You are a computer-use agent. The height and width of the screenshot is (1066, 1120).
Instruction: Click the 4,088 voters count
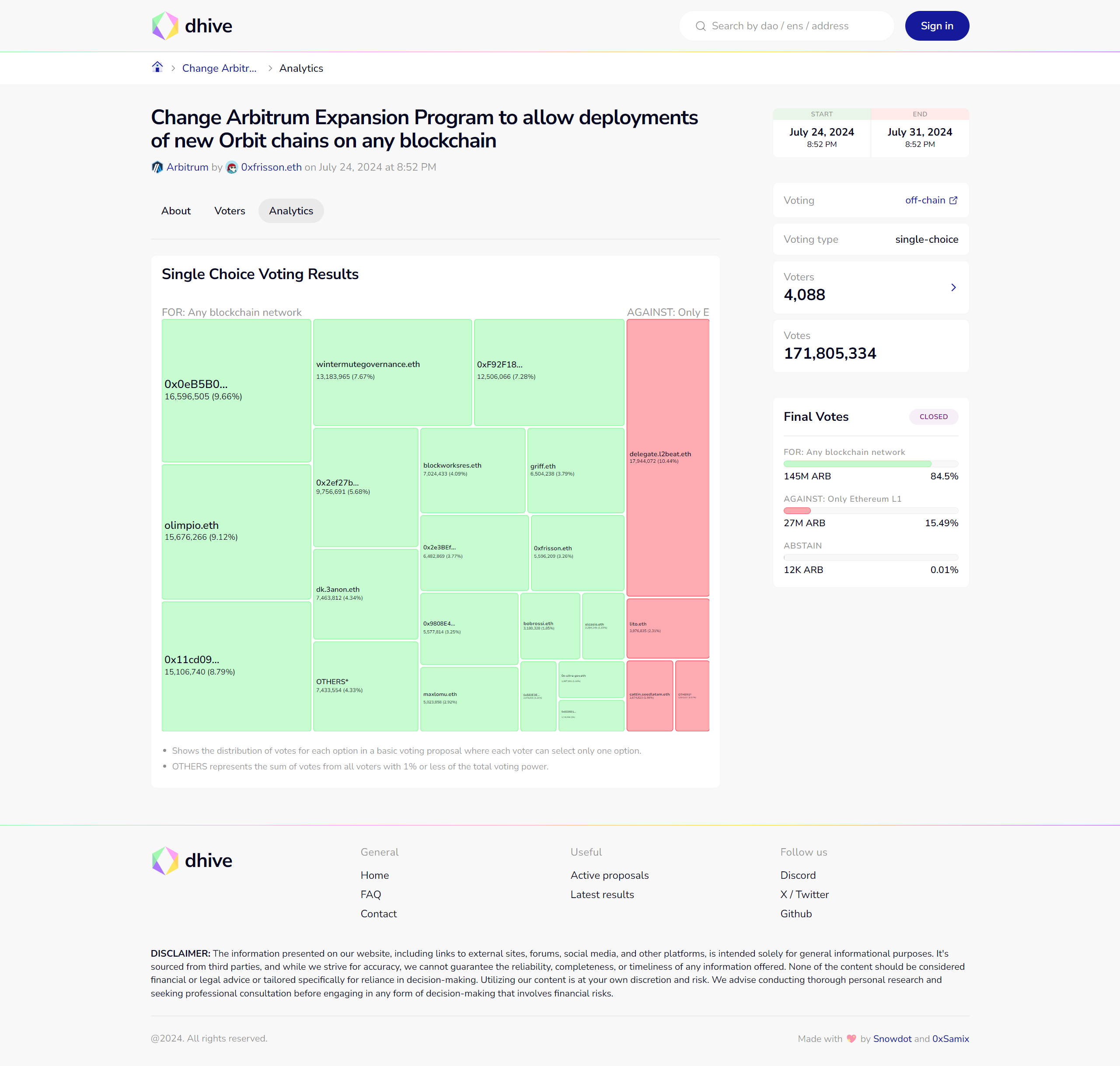(805, 295)
